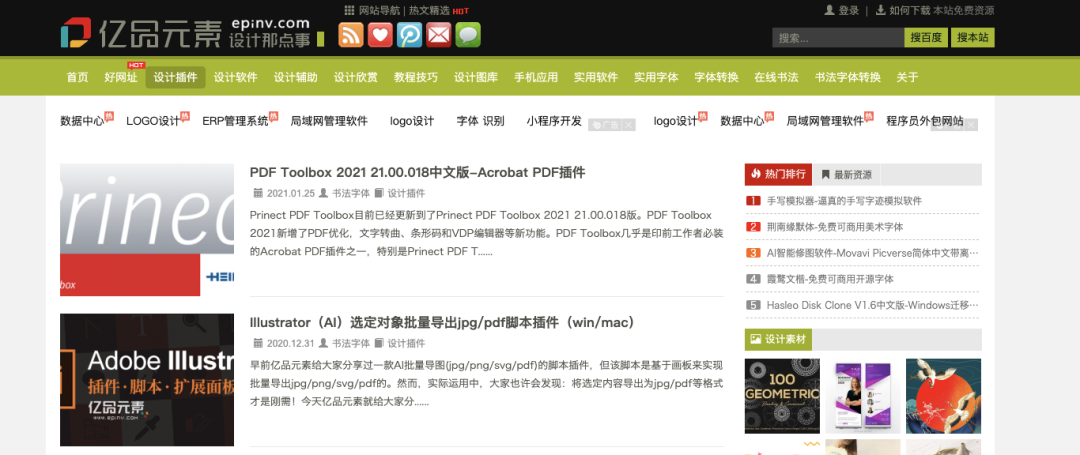1080x455 pixels.
Task: Click the red envelope email icon
Action: pyautogui.click(x=439, y=34)
